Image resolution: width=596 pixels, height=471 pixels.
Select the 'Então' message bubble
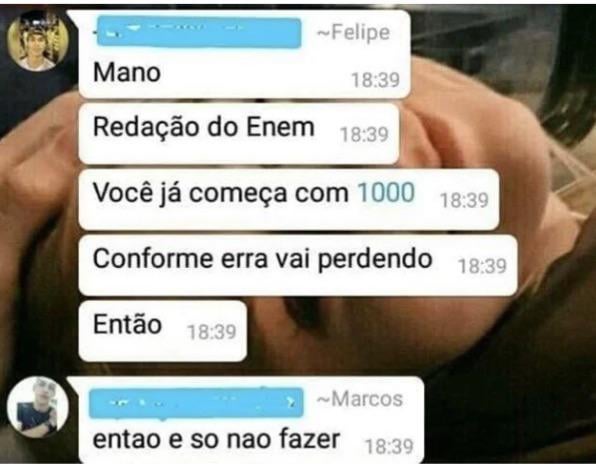[163, 331]
